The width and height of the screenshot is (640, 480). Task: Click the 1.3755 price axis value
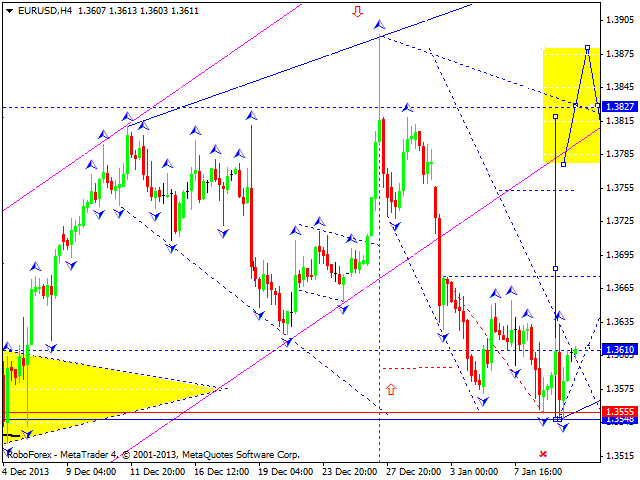click(x=620, y=187)
